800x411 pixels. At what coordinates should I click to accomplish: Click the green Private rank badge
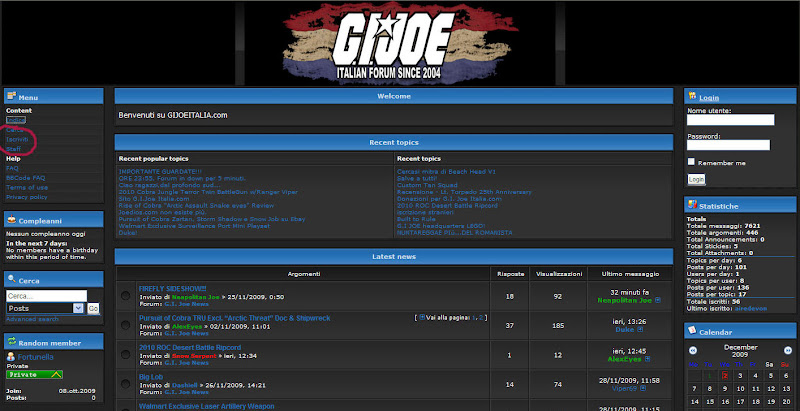point(35,374)
